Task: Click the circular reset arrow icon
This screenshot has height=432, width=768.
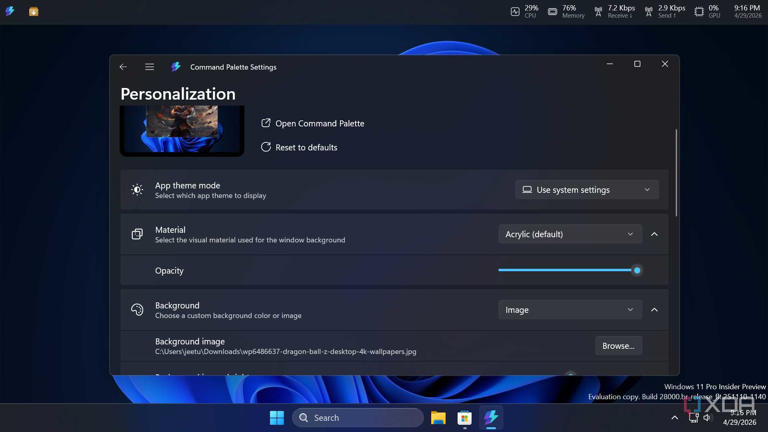Action: point(265,147)
